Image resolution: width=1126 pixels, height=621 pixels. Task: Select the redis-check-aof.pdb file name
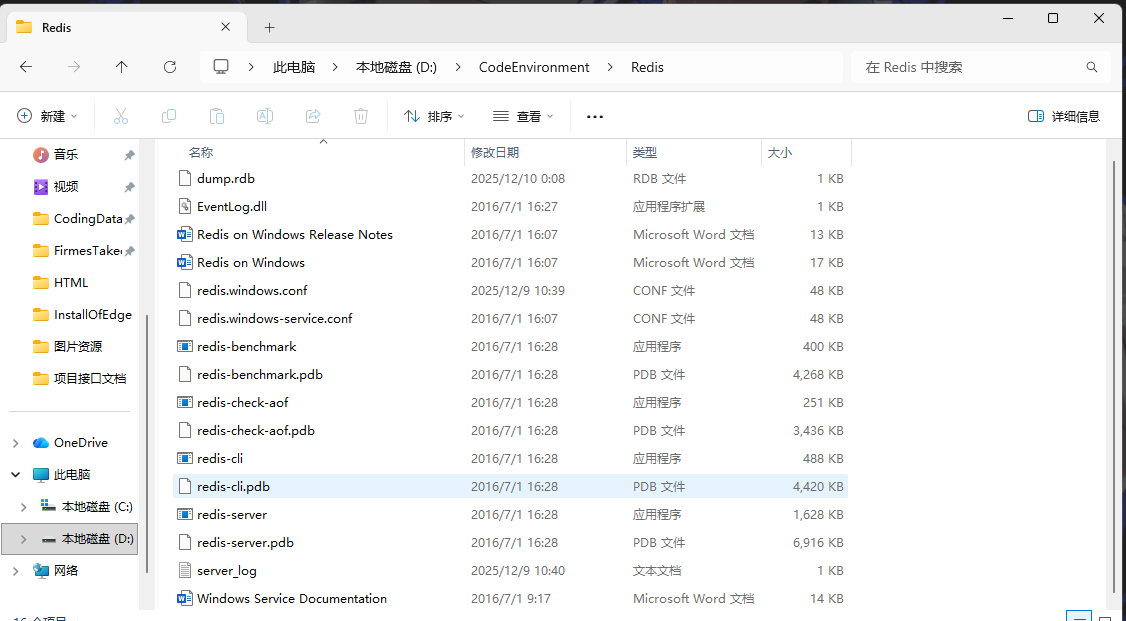click(x=256, y=431)
